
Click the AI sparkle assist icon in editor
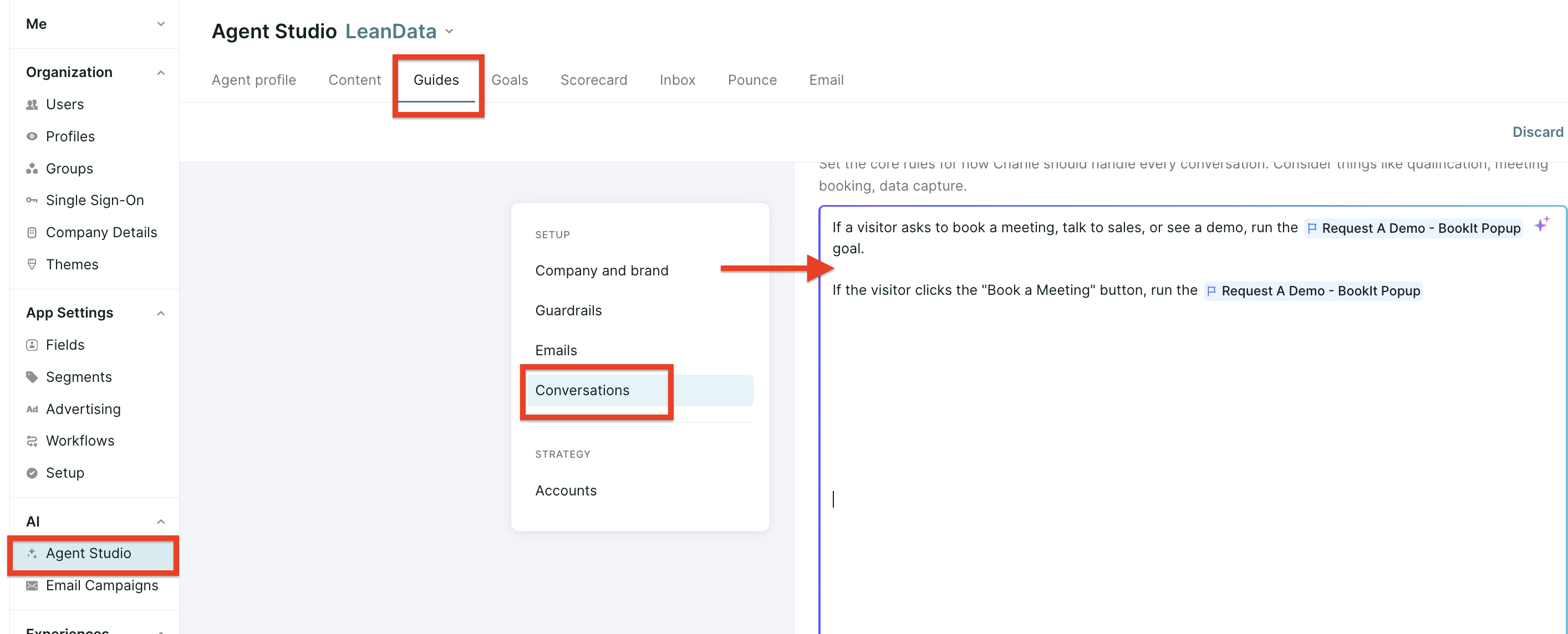click(1541, 224)
